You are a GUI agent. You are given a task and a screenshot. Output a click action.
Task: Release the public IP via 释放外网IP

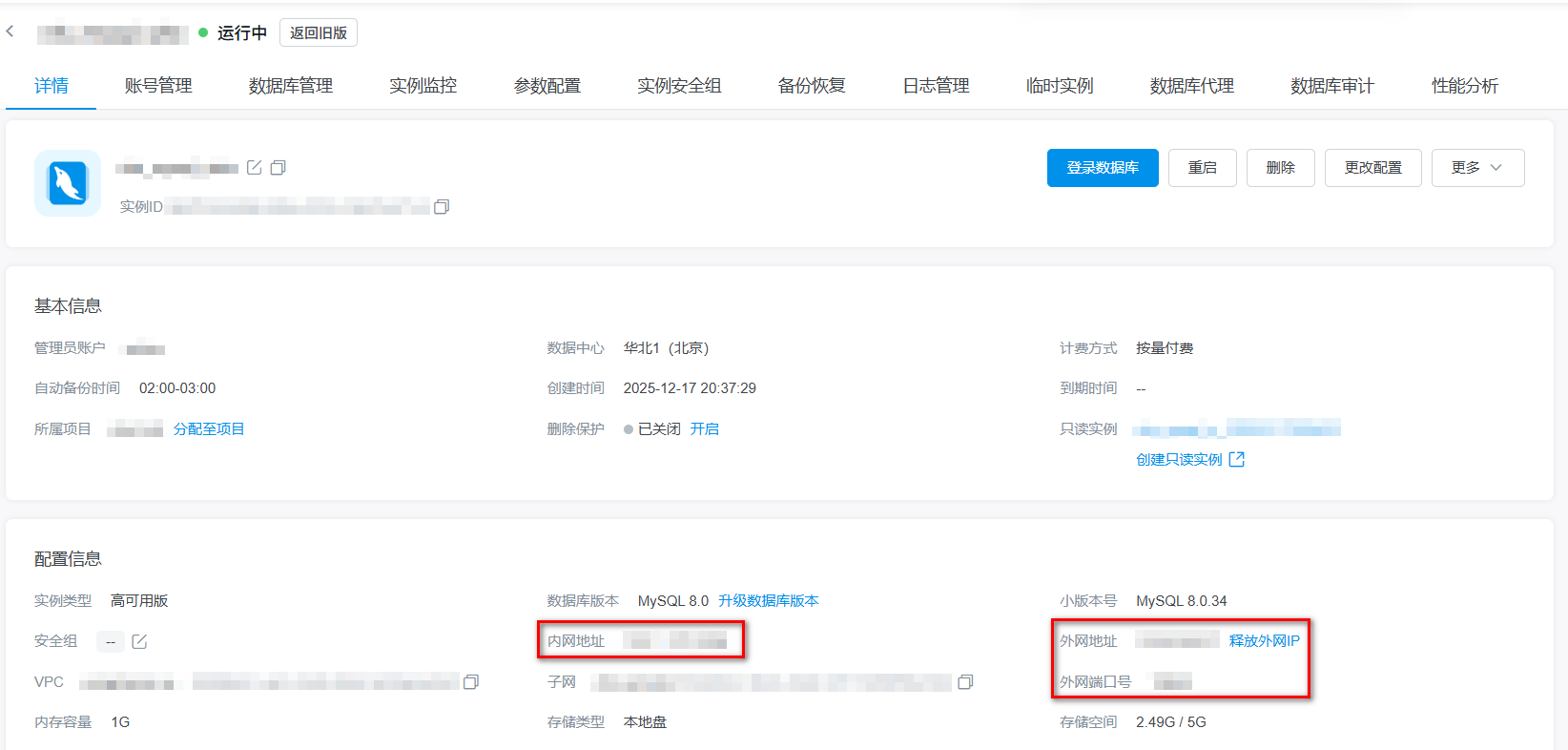(1265, 641)
